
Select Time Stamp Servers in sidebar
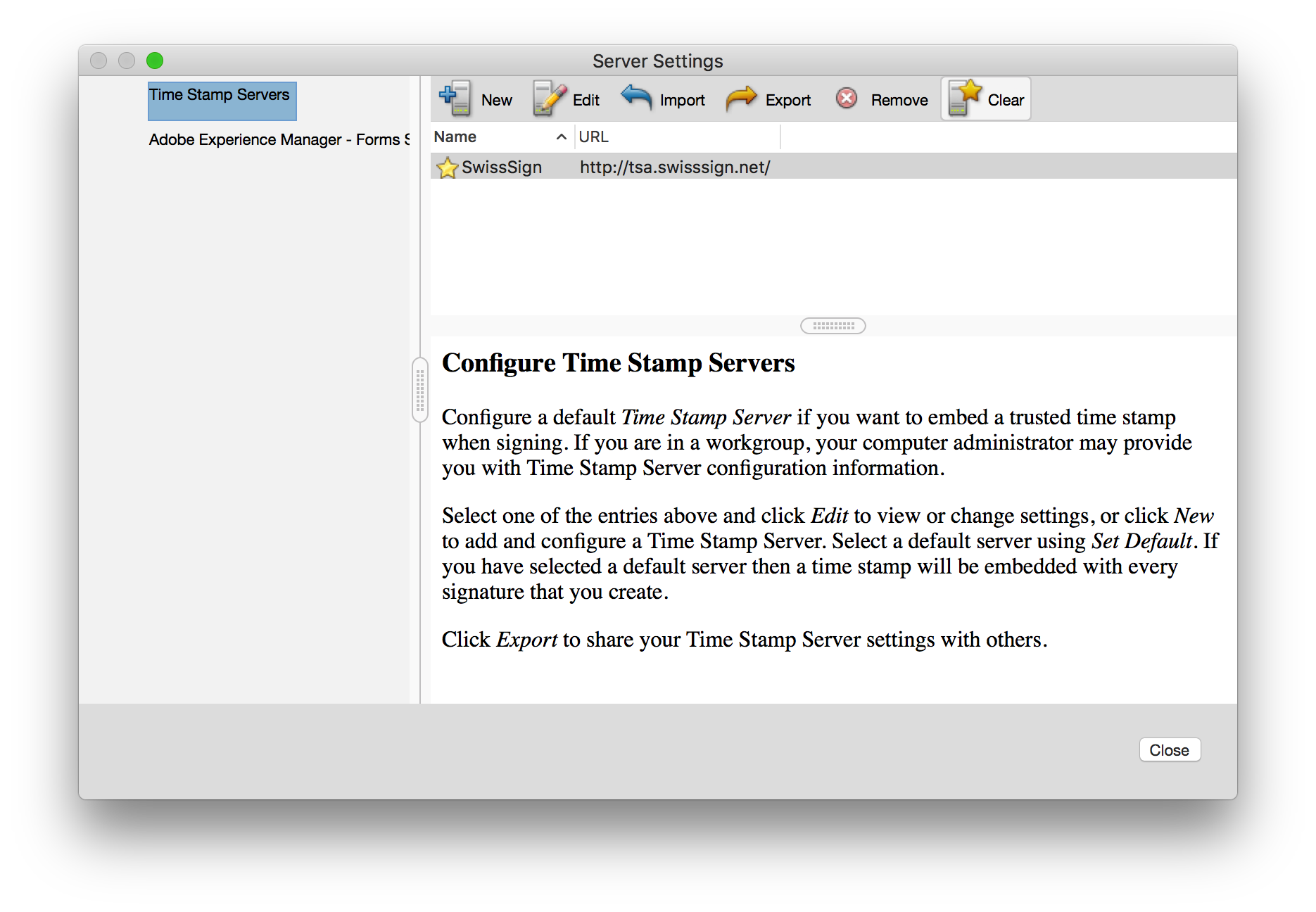tap(222, 101)
